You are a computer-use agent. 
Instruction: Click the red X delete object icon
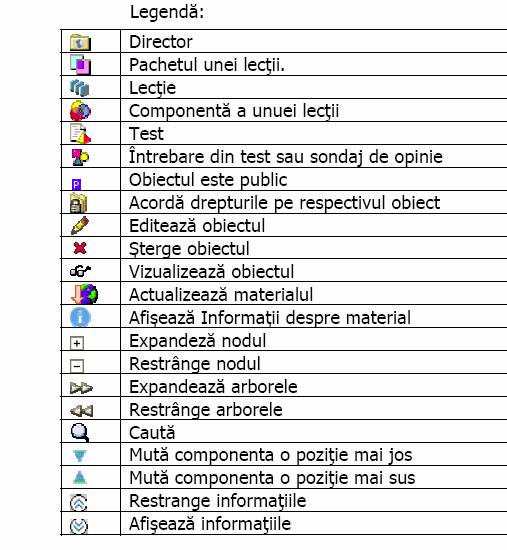[x=80, y=248]
